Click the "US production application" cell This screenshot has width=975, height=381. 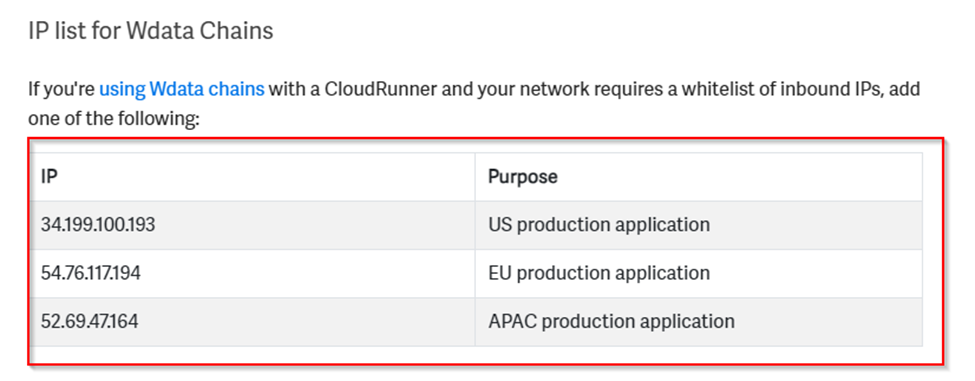point(698,225)
